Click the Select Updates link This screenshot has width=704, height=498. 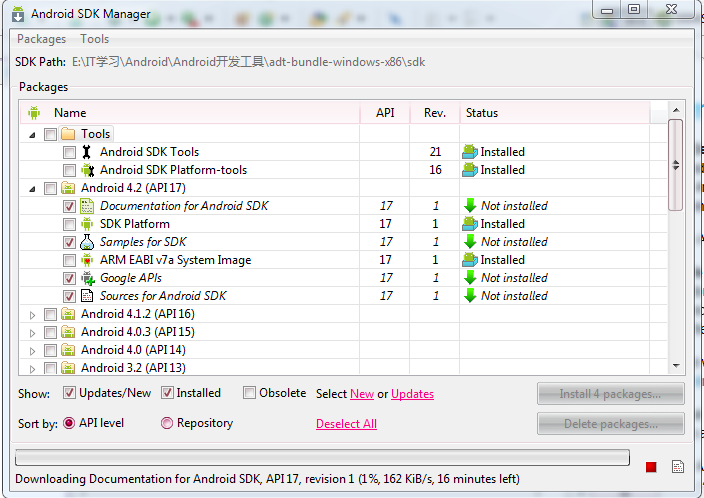click(x=412, y=394)
